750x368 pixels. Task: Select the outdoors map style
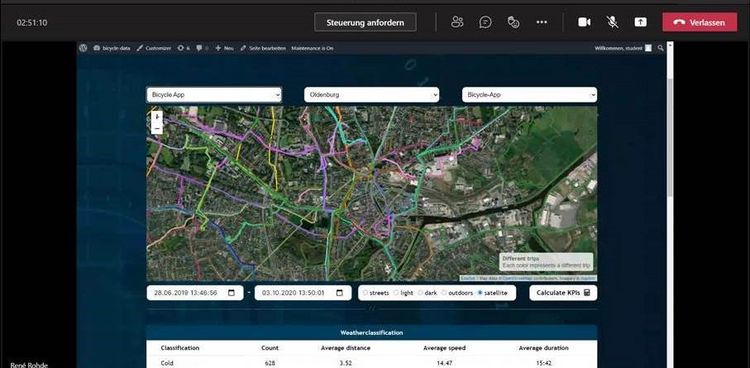tap(457, 293)
